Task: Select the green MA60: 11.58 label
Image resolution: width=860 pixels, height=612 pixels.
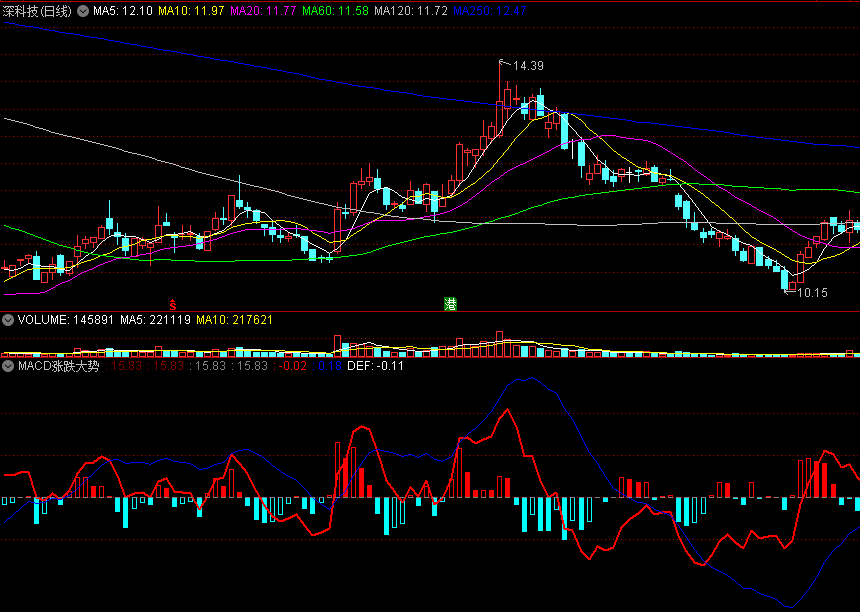Action: (x=335, y=11)
